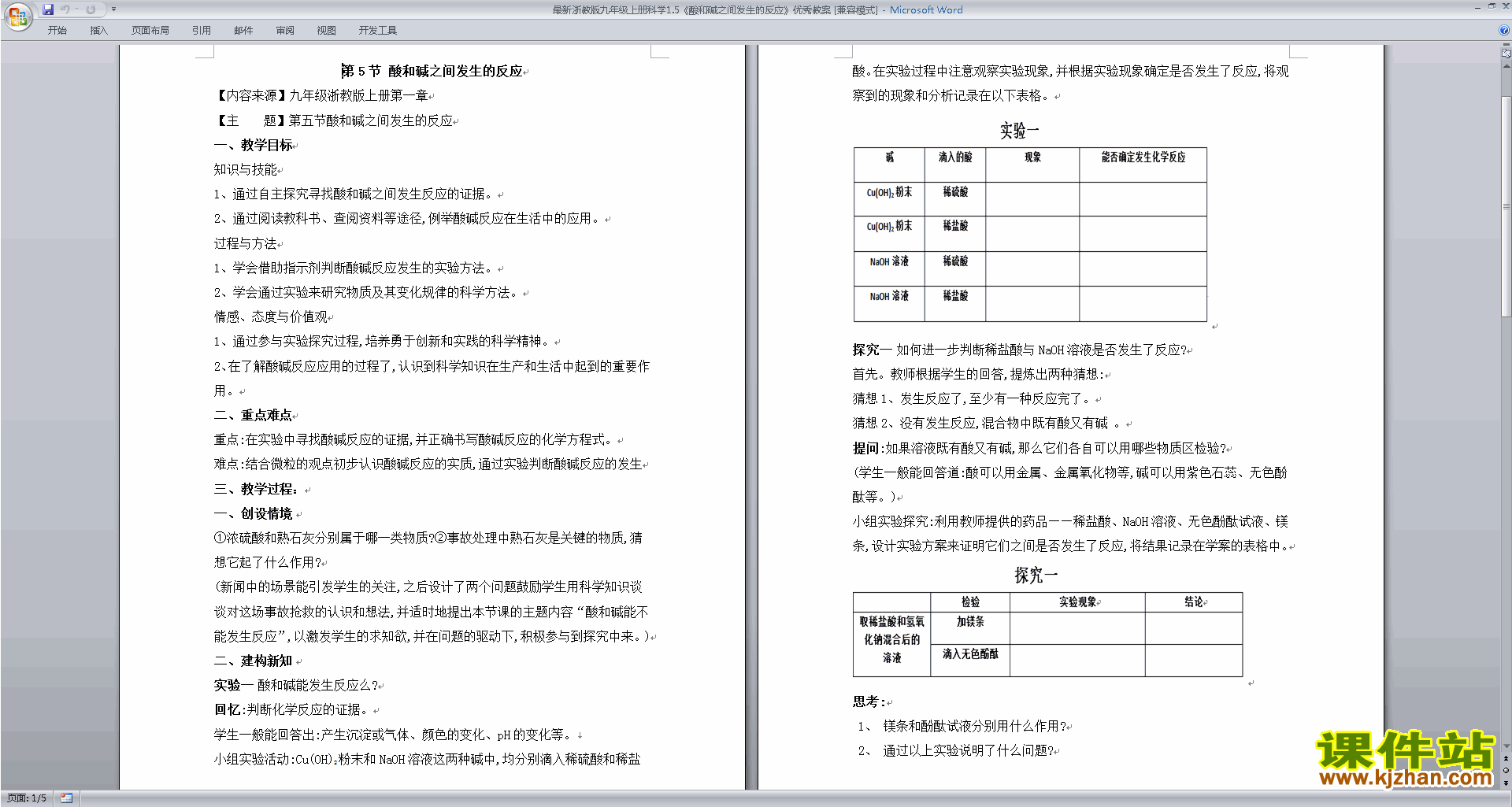Toggle the ruler button above the scrollbar
Image resolution: width=1512 pixels, height=807 pixels.
1506,54
